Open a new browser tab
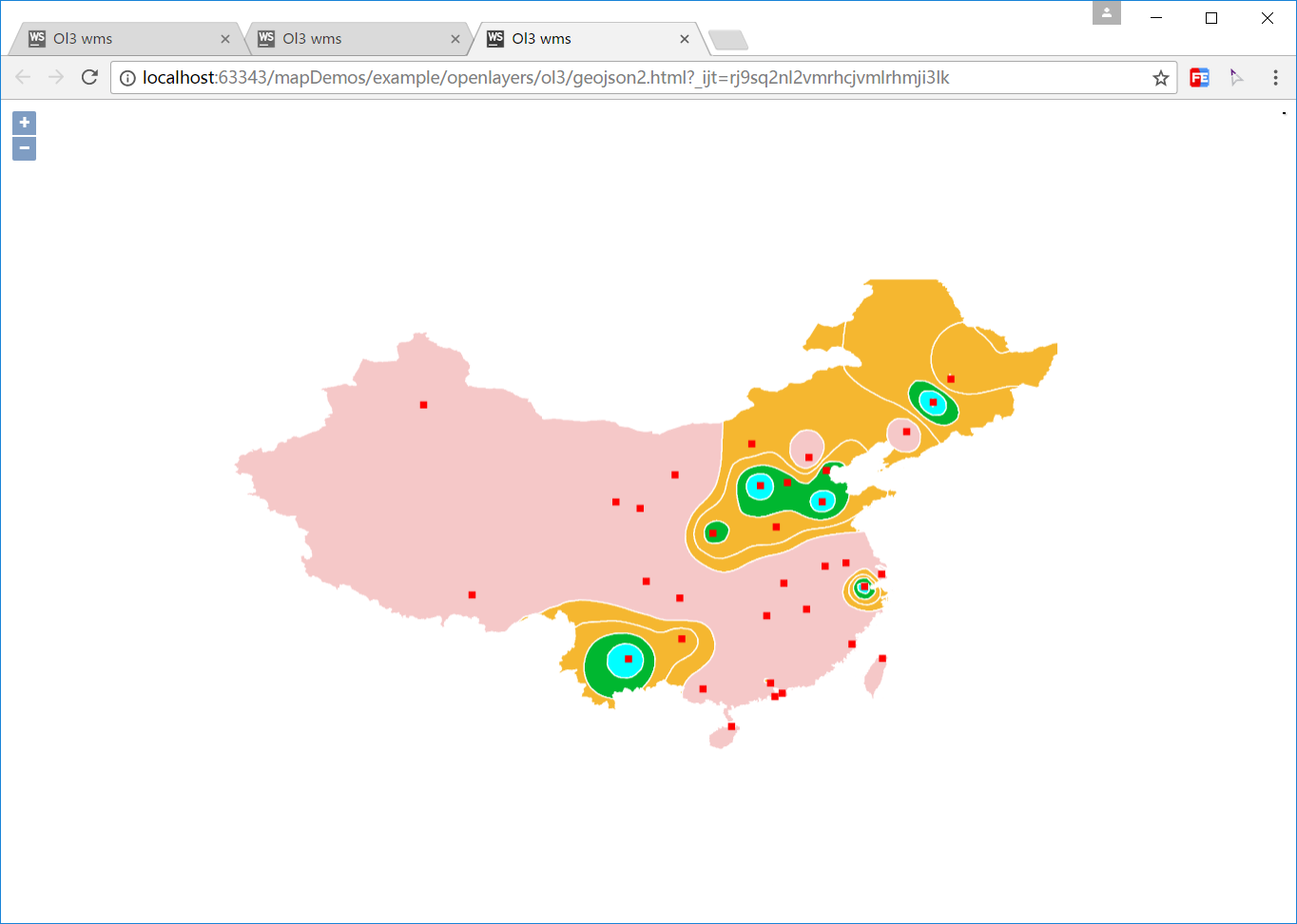 coord(728,39)
